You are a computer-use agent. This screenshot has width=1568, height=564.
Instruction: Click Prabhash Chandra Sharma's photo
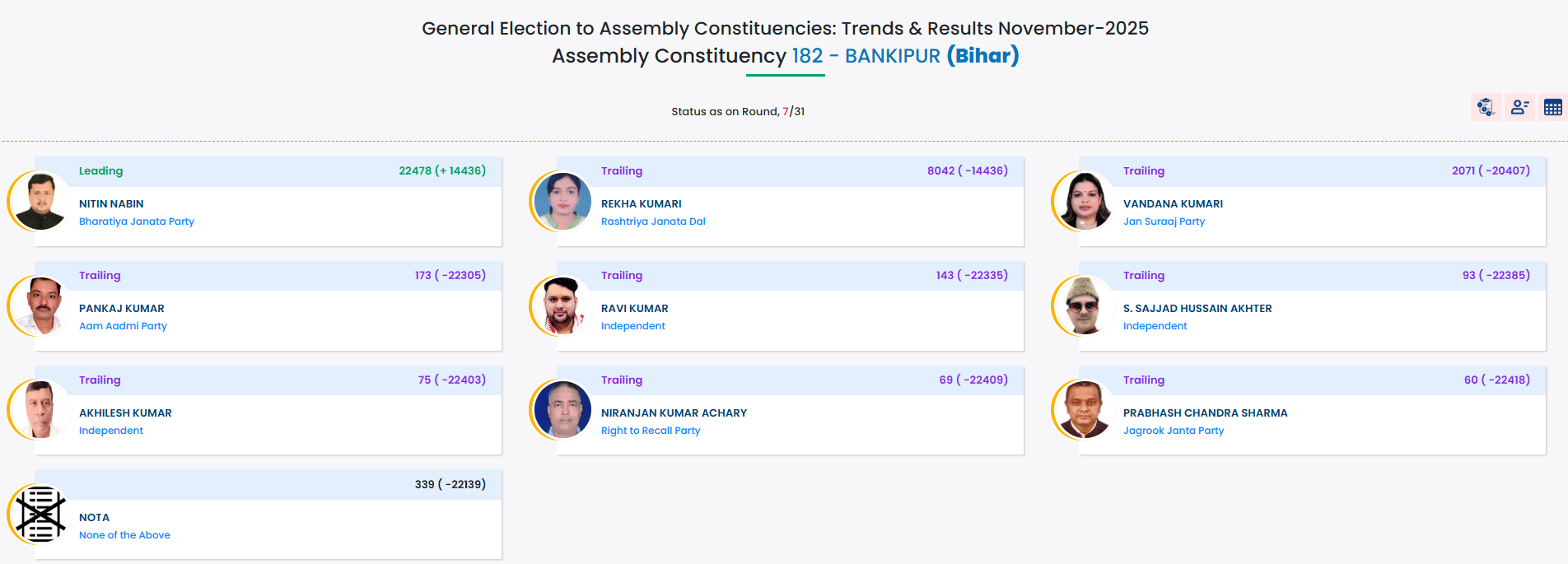[1084, 410]
